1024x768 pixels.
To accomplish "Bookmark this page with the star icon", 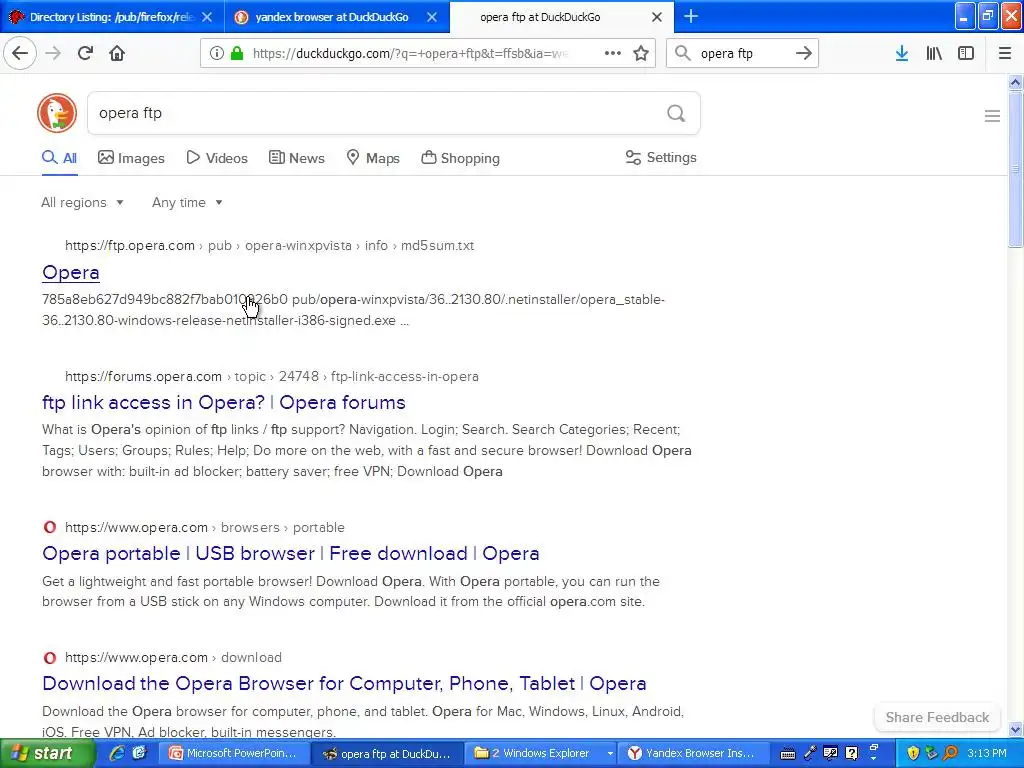I will (x=641, y=53).
